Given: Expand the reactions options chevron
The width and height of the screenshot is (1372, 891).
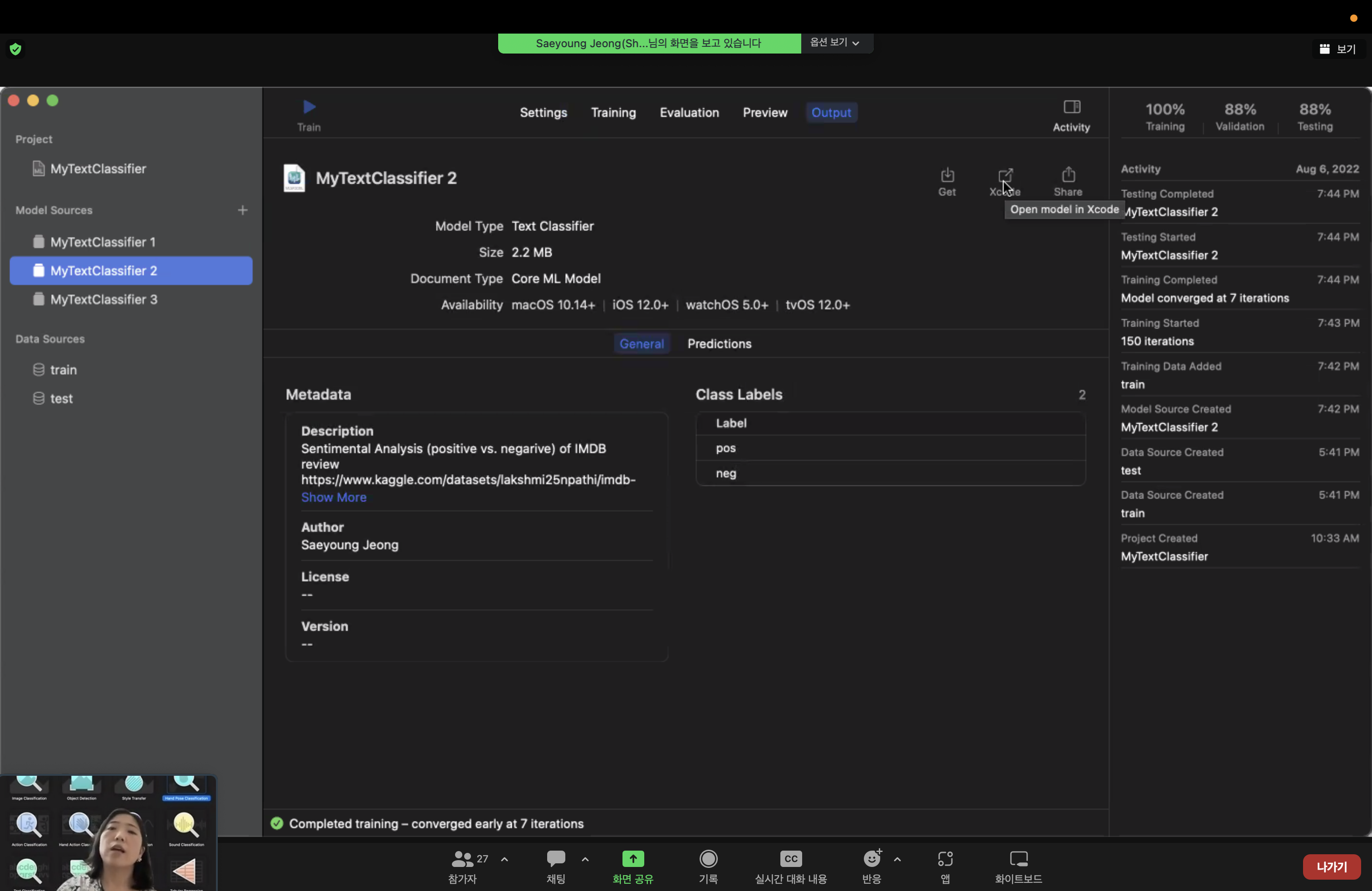Looking at the screenshot, I should (897, 860).
